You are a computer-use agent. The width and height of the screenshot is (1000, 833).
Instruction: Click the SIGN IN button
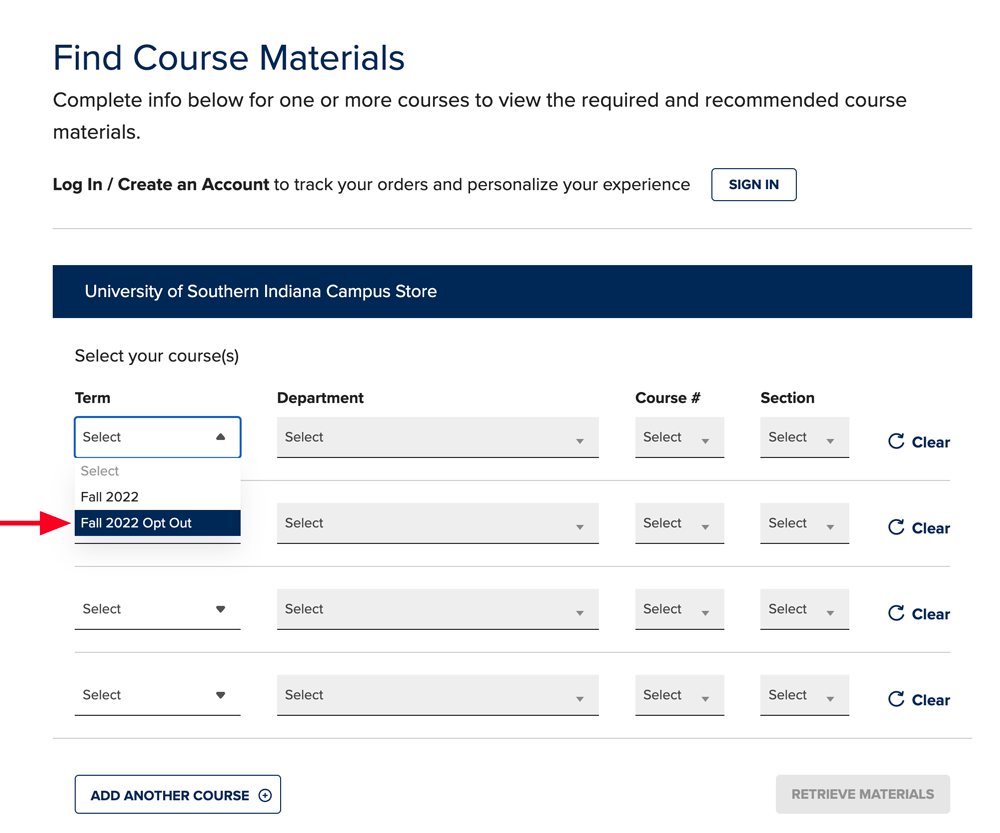pyautogui.click(x=753, y=184)
